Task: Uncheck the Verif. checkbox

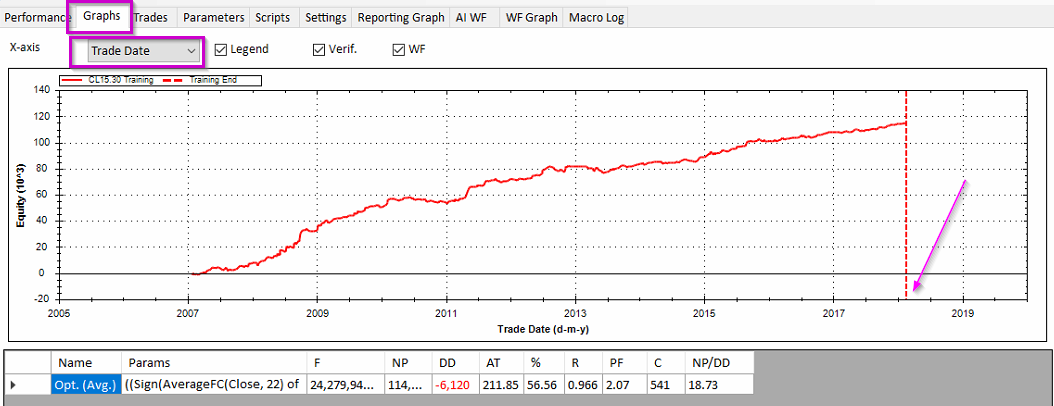Action: coord(319,49)
